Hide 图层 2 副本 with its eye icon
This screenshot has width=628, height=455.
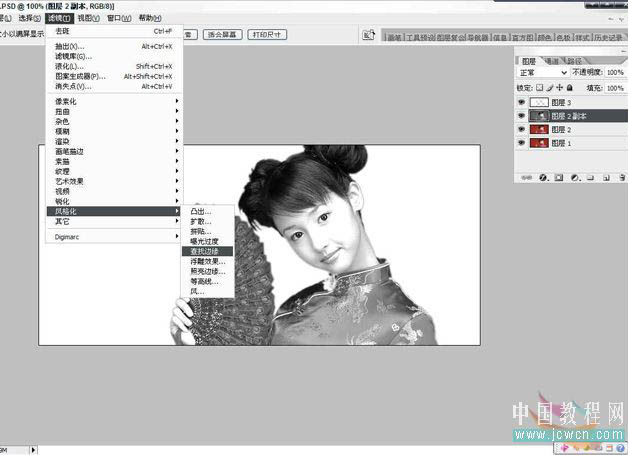521,116
